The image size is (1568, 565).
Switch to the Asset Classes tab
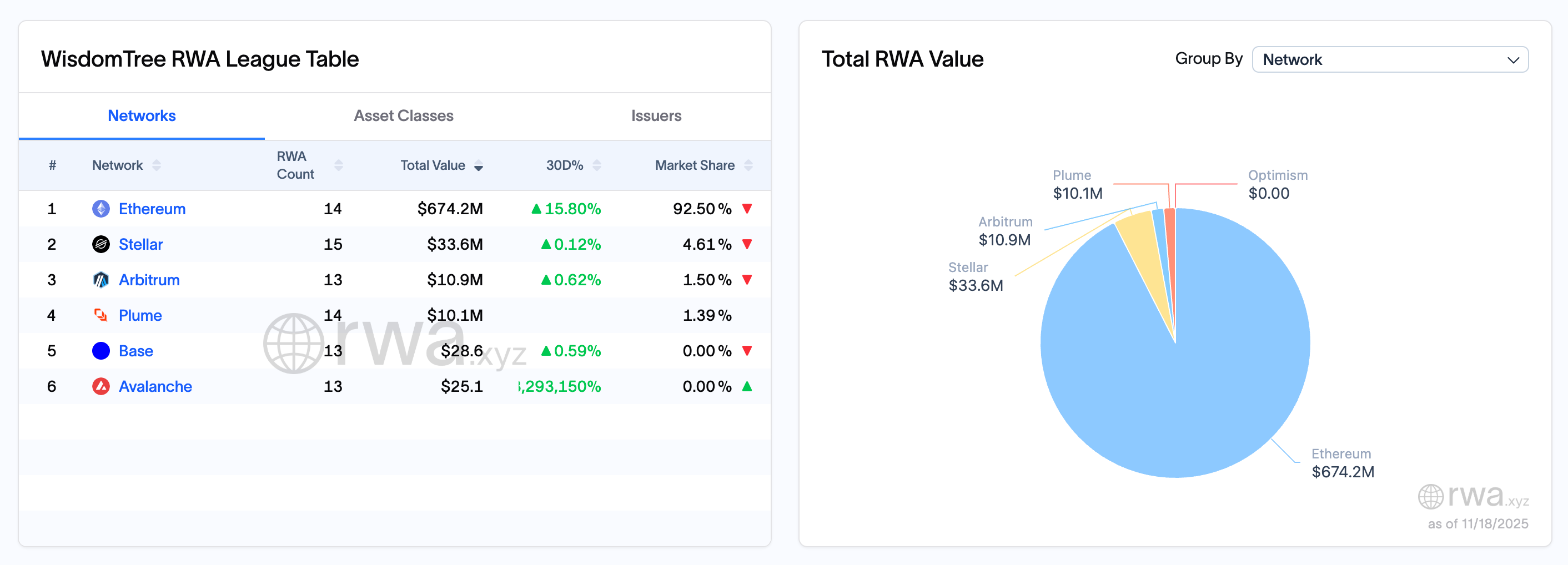(404, 115)
